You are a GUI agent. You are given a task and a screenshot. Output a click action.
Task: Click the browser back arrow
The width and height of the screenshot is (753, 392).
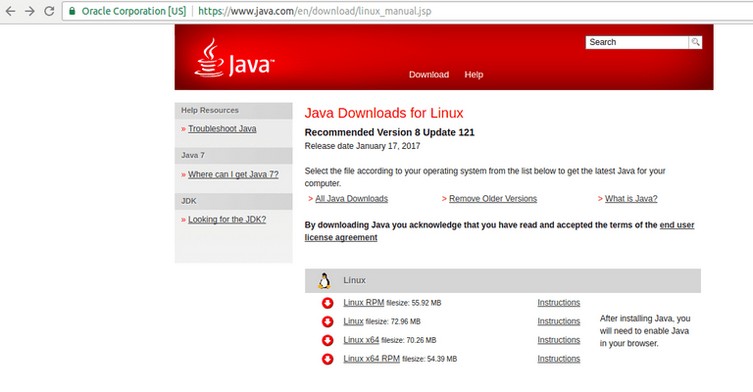pyautogui.click(x=10, y=11)
